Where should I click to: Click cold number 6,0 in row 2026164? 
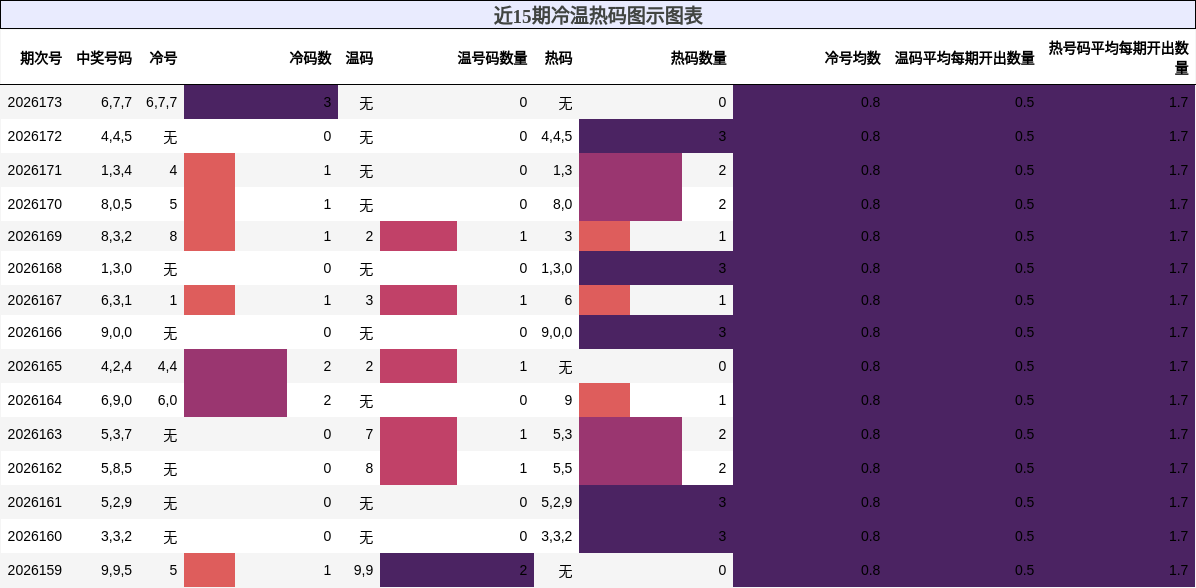168,400
